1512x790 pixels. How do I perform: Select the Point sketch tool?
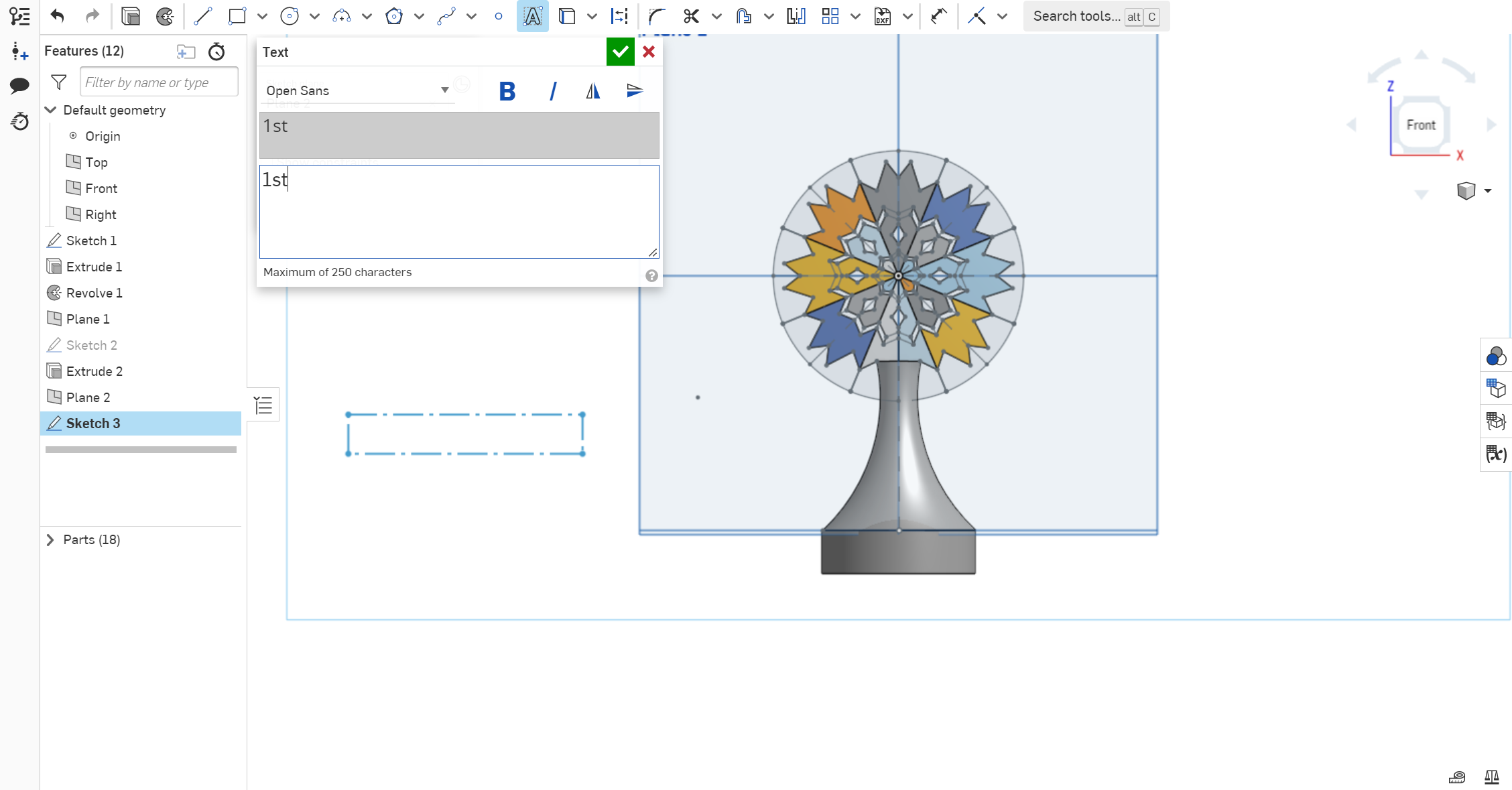499,16
